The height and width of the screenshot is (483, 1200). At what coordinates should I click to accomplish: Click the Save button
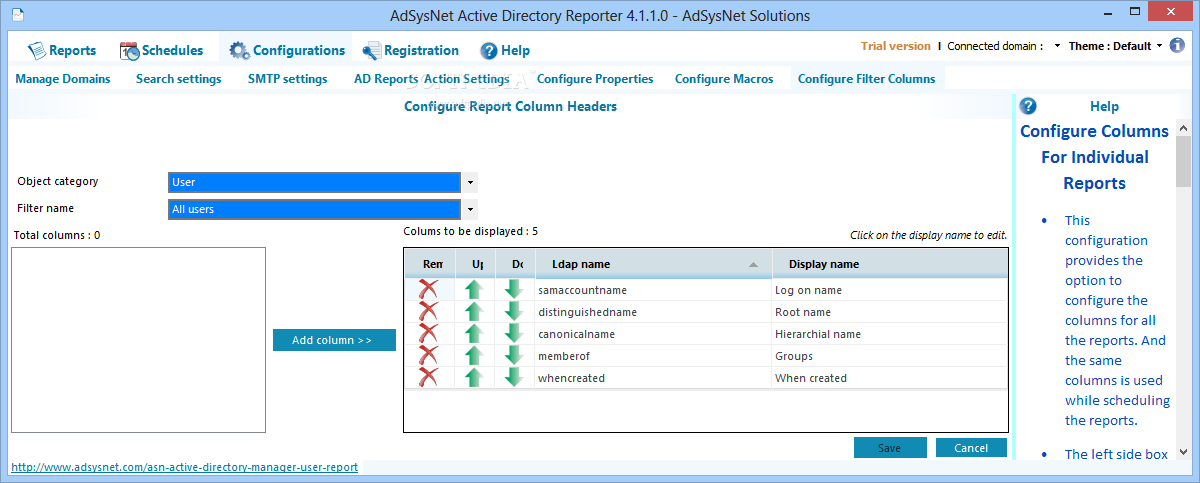pos(890,448)
